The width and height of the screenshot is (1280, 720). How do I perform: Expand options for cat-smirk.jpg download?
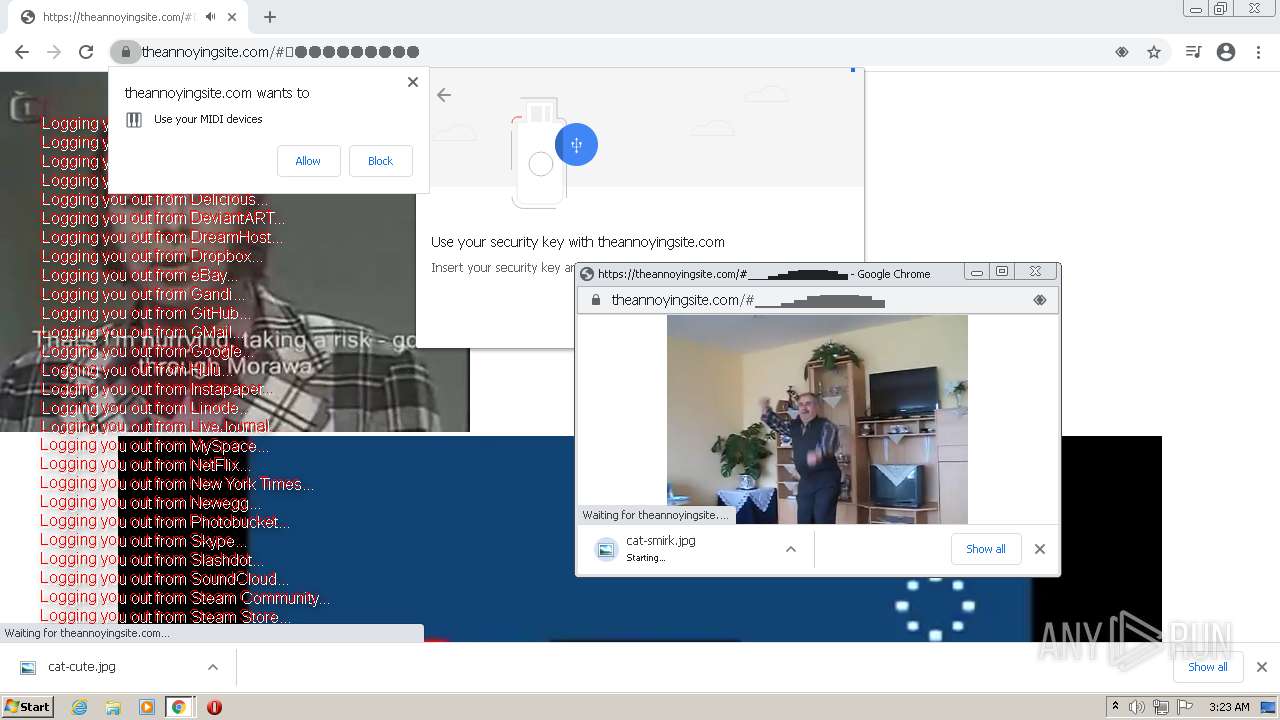[791, 549]
